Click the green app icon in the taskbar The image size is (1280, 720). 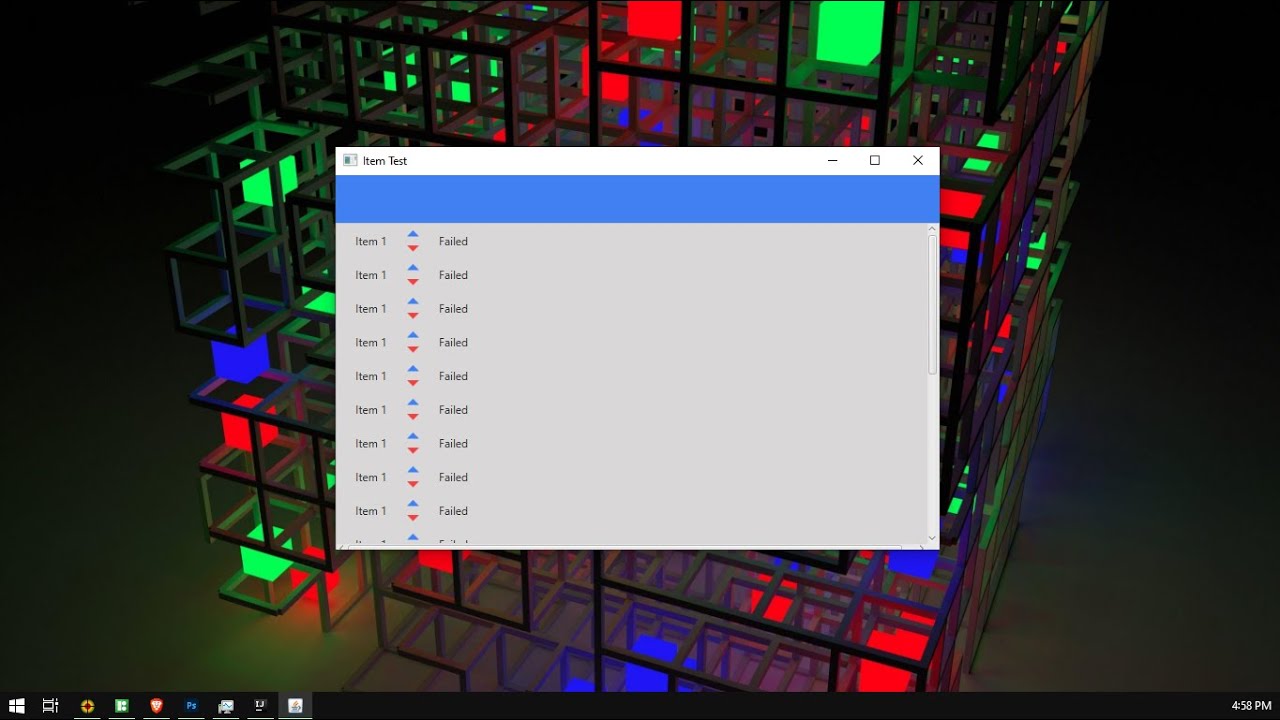[x=122, y=706]
